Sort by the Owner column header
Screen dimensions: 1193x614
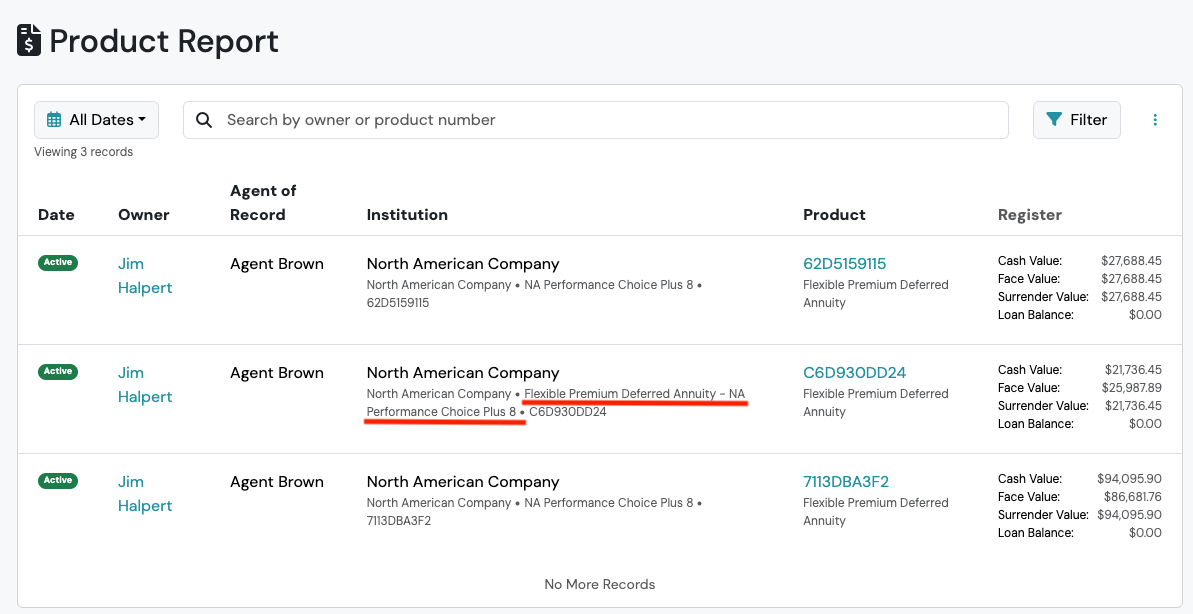[x=144, y=215]
